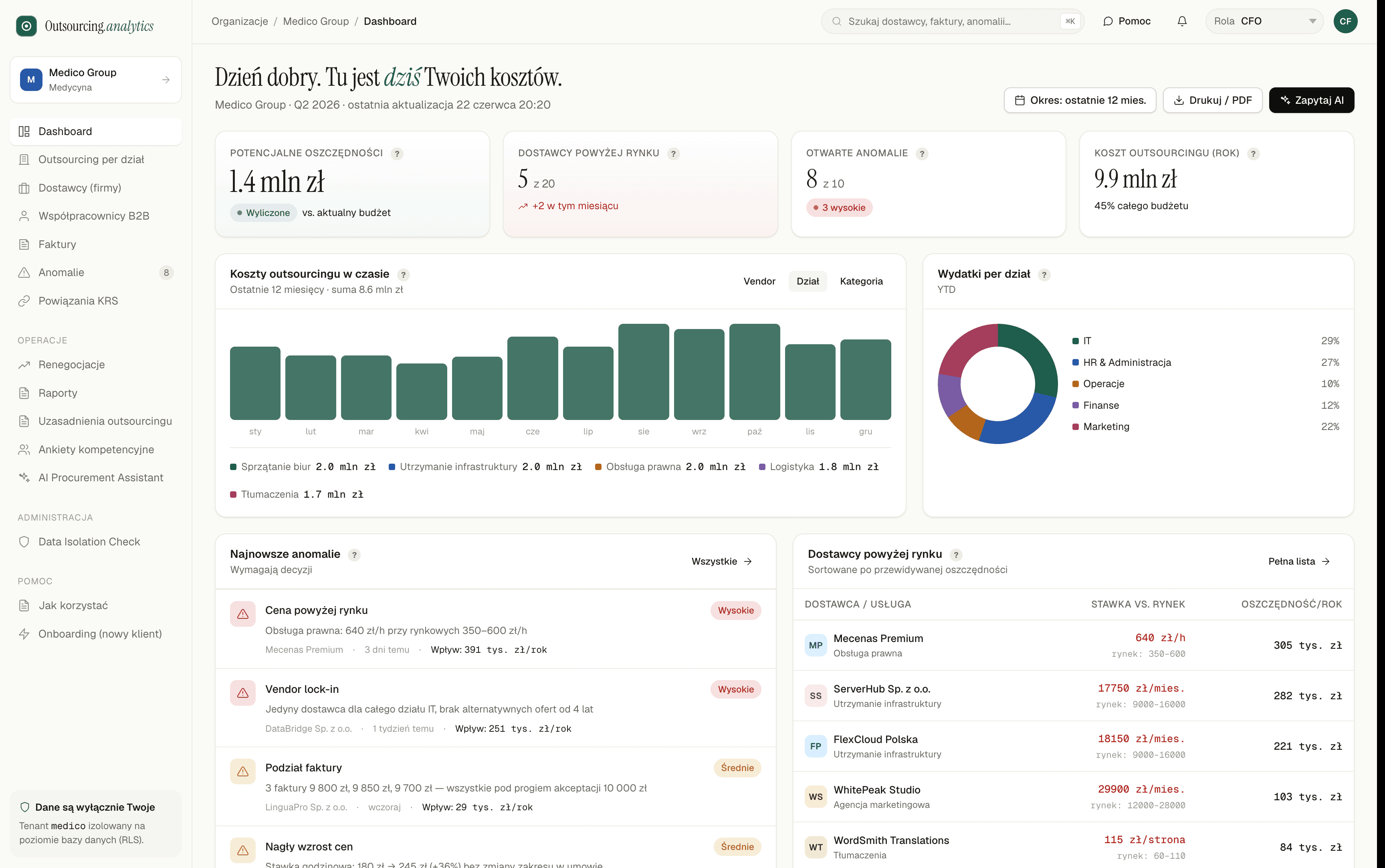Viewport: 1385px width, 868px height.
Task: Click the kwi bar in cost chart
Action: (421, 392)
